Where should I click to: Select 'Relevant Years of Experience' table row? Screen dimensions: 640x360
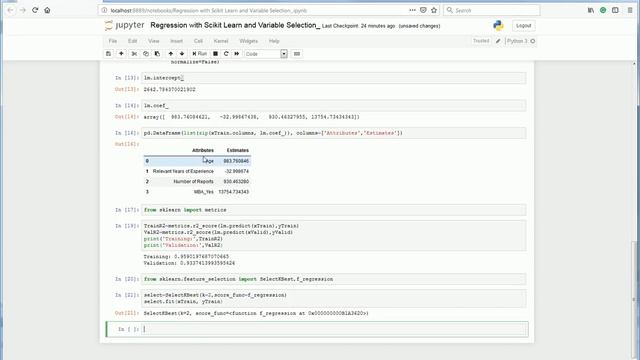tap(197, 171)
